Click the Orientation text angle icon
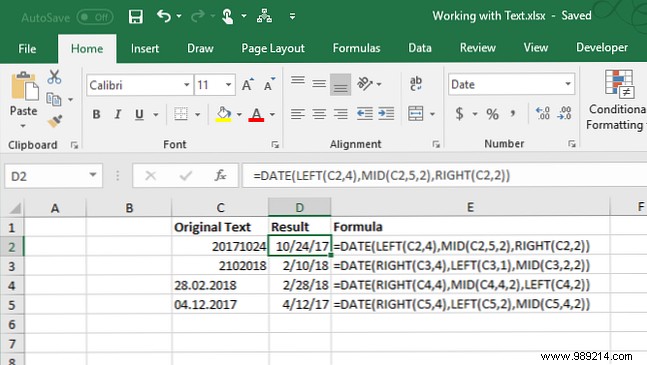This screenshot has width=647, height=365. pos(365,84)
